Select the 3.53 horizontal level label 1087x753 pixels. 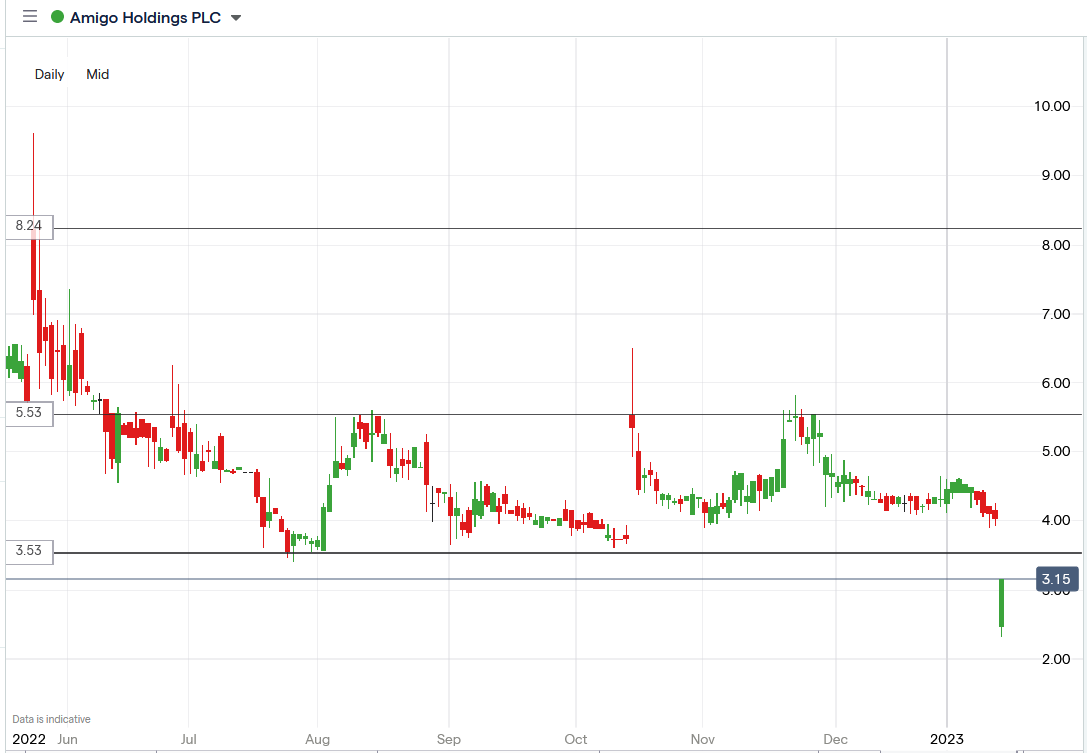click(28, 551)
